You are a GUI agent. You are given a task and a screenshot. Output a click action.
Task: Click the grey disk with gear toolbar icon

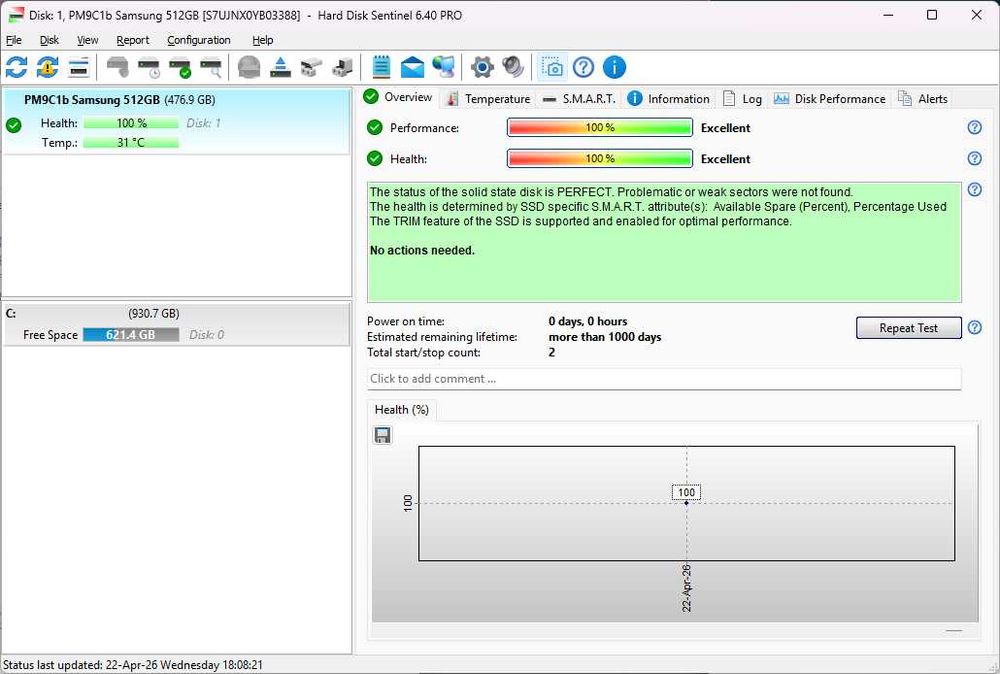117,67
